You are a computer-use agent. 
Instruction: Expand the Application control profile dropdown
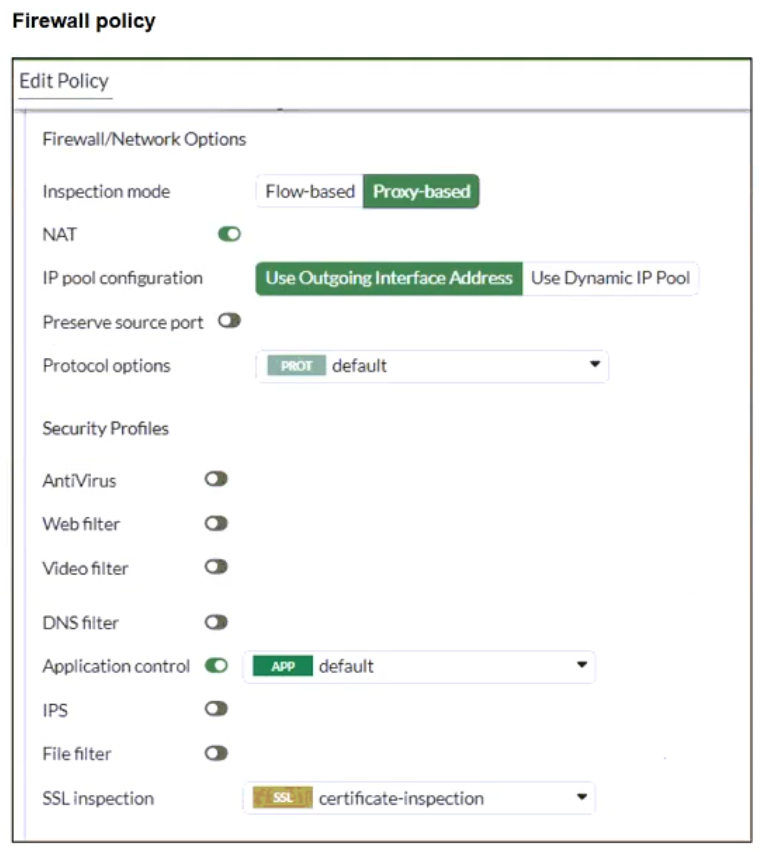[x=581, y=665]
